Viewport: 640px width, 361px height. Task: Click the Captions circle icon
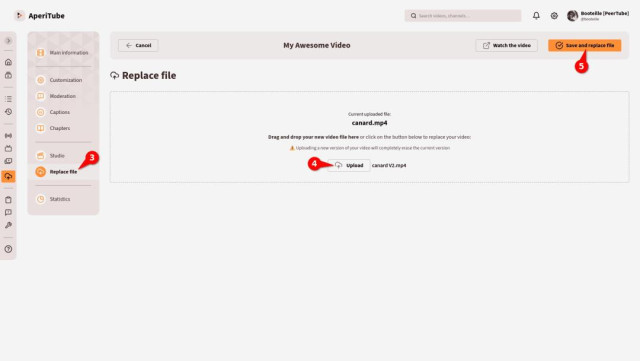(x=40, y=112)
